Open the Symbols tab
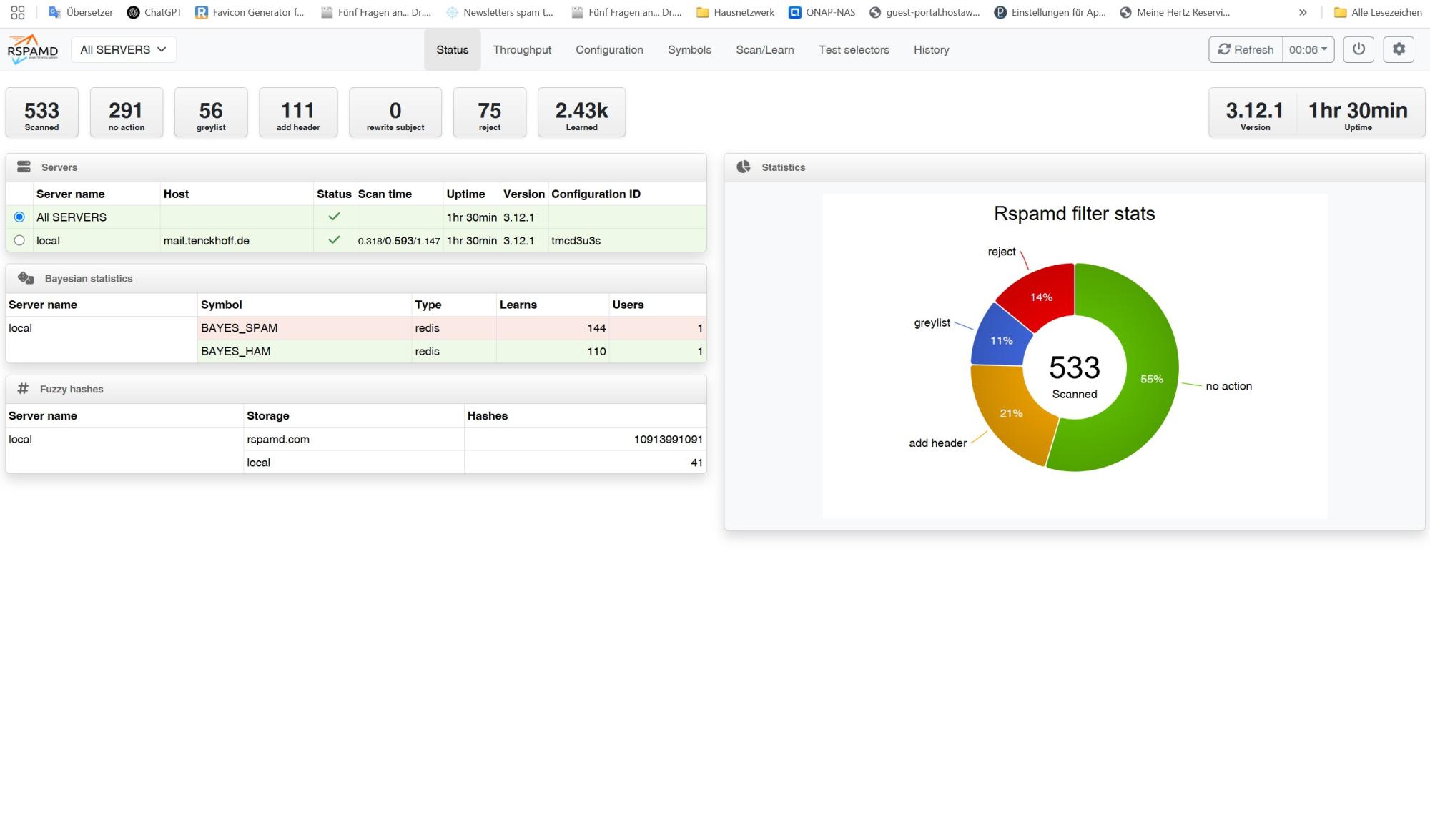Viewport: 1430px width, 840px height. click(689, 49)
